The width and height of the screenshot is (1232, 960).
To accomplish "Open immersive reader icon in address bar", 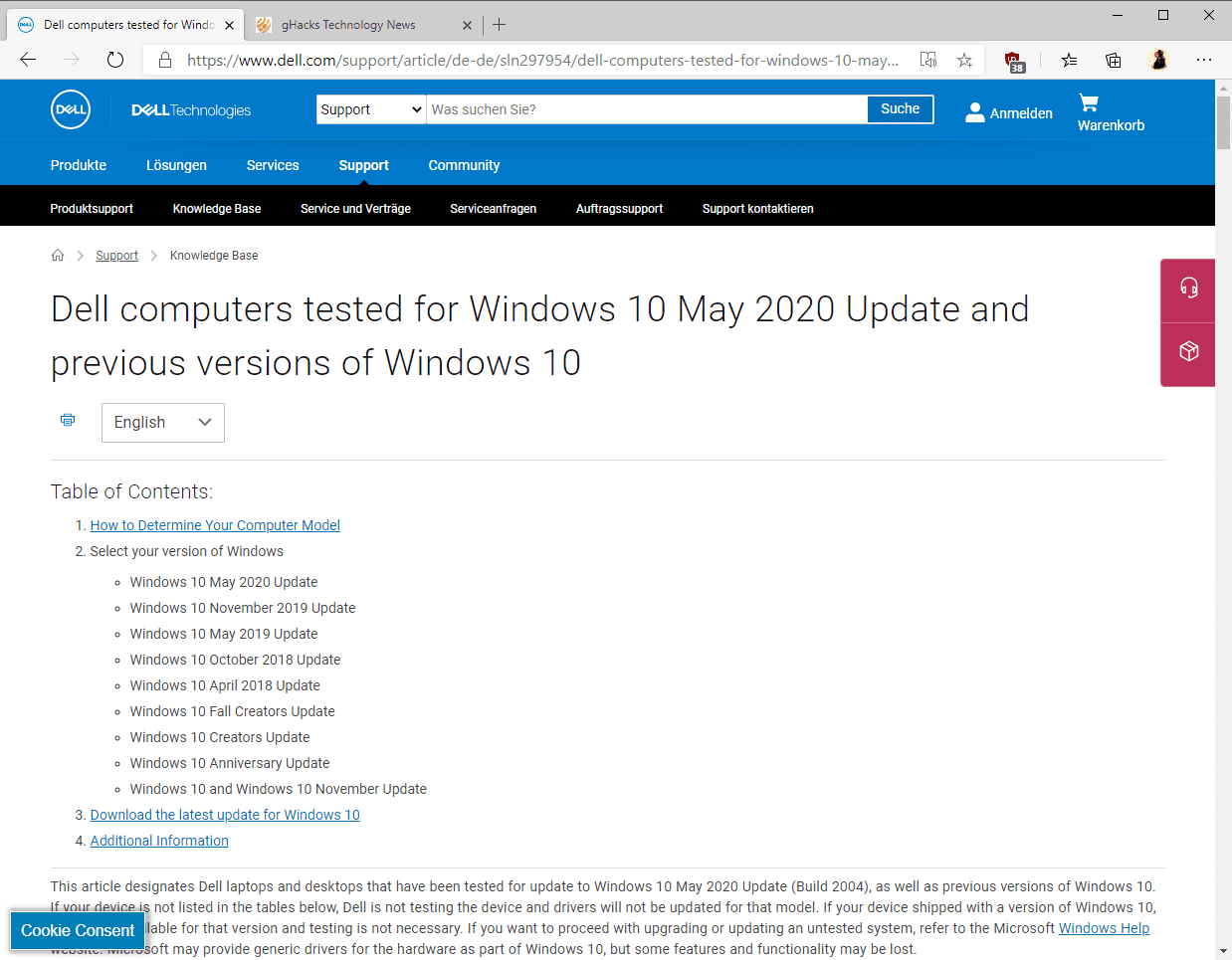I will [x=928, y=60].
